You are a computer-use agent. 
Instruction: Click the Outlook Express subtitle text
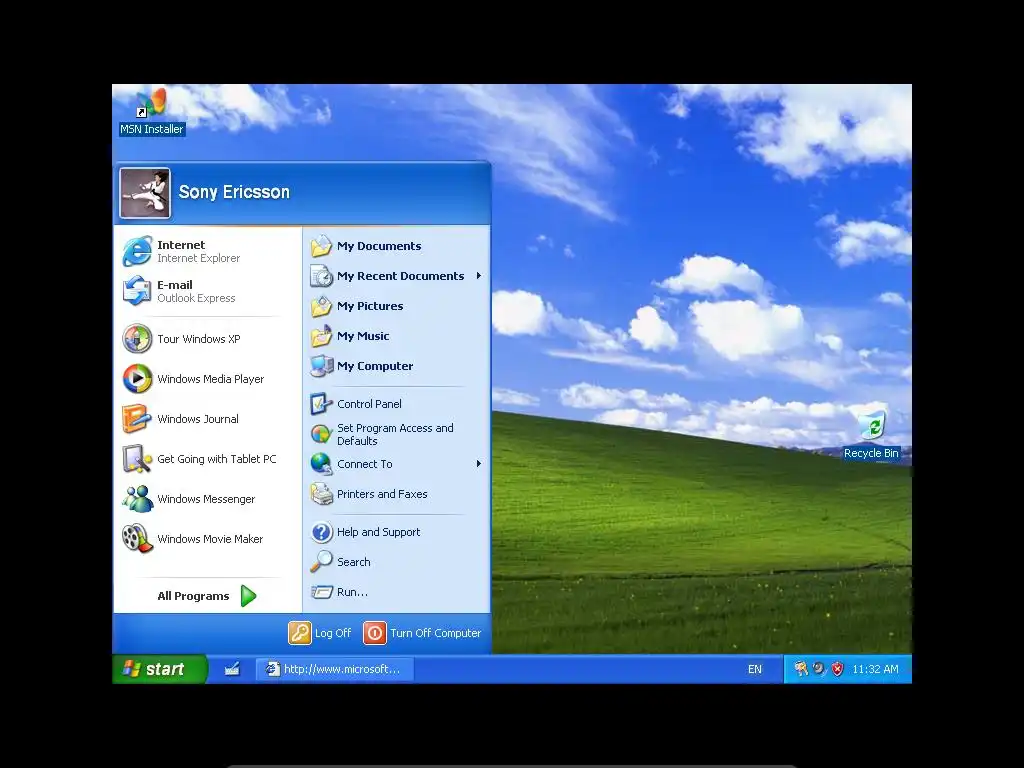pos(196,298)
